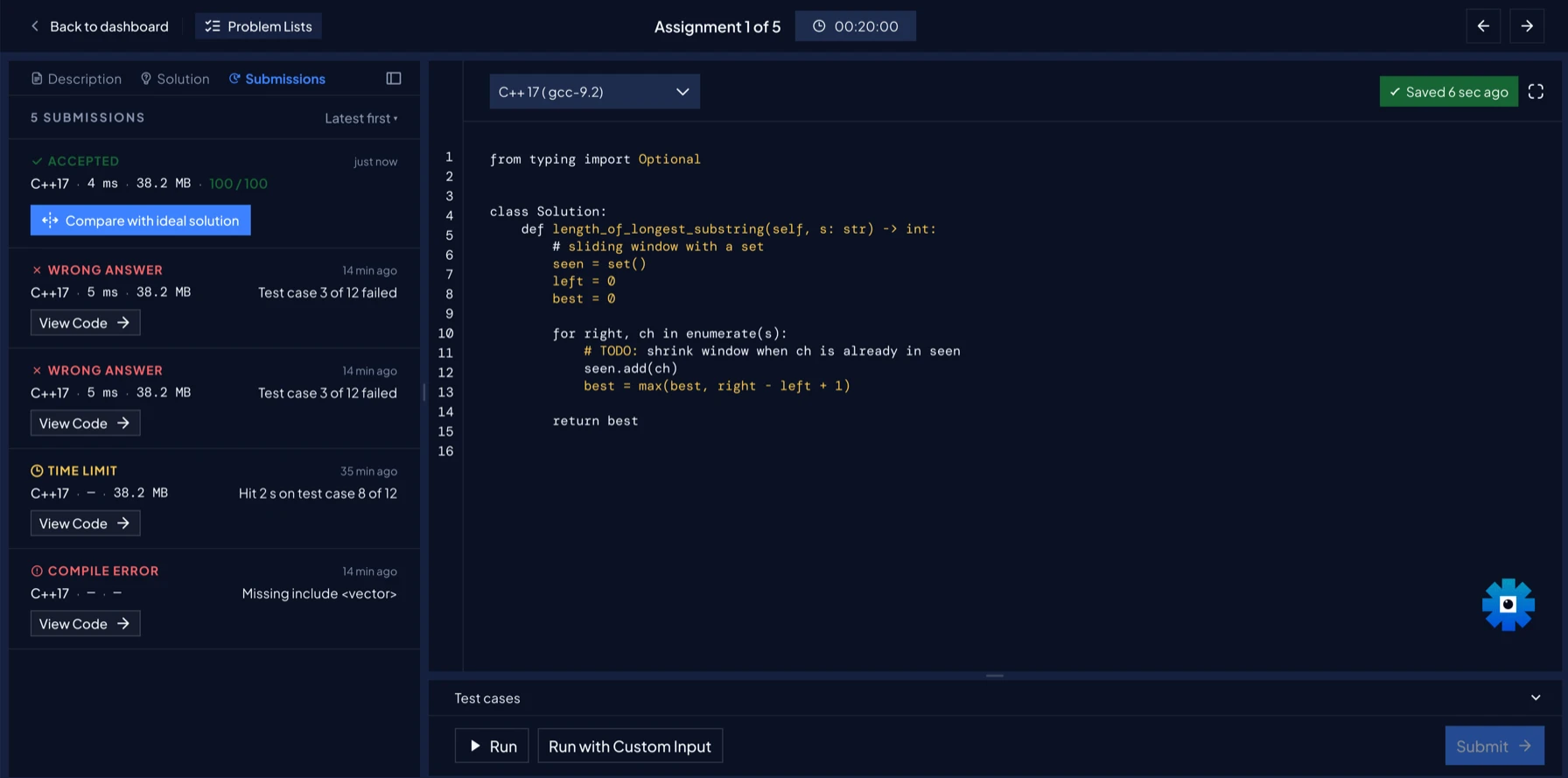Click the Saved 6 sec ago indicator
The image size is (1568, 778).
(1448, 92)
